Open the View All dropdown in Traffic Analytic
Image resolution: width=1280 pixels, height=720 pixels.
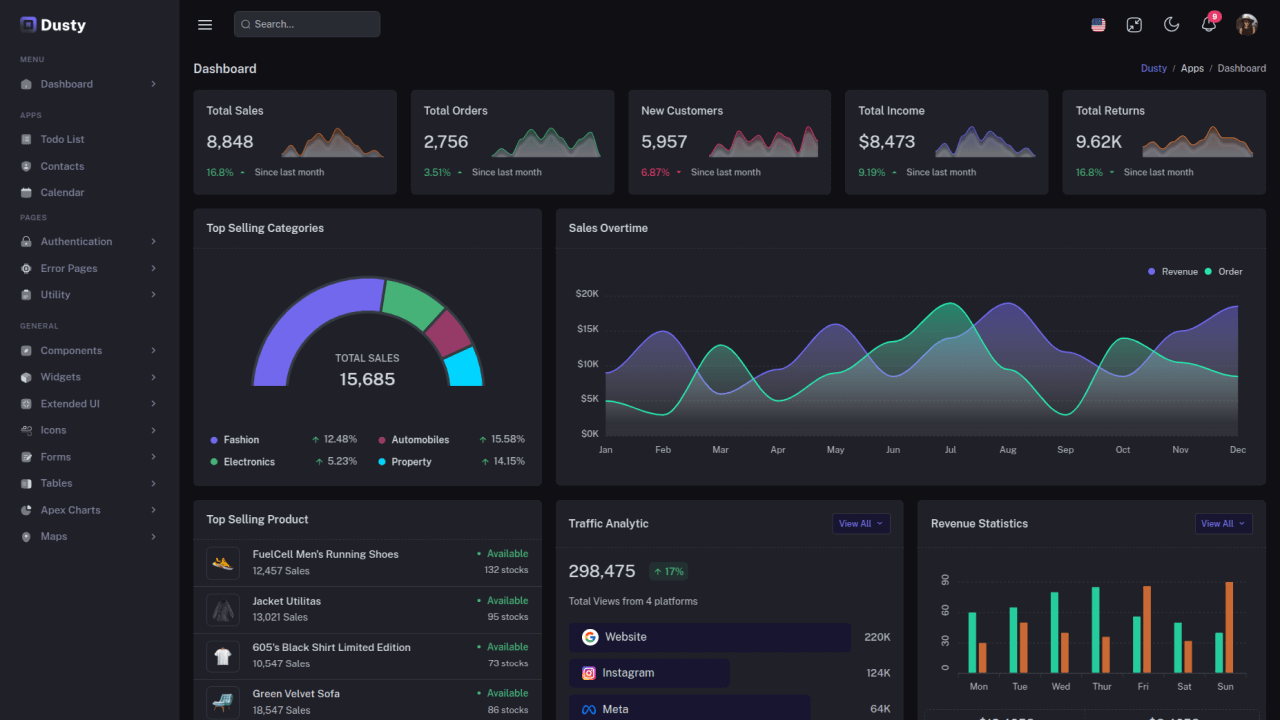(x=861, y=523)
